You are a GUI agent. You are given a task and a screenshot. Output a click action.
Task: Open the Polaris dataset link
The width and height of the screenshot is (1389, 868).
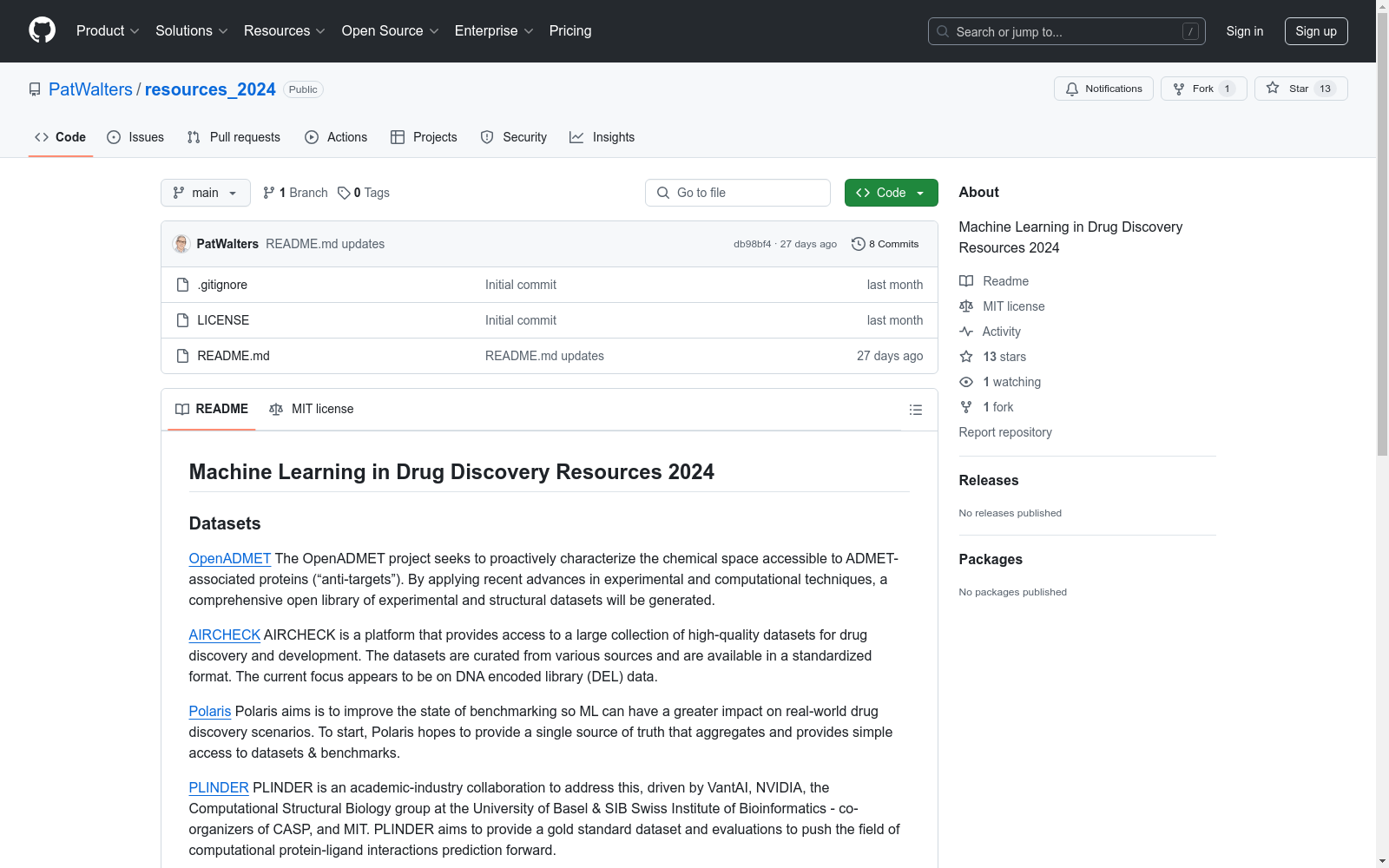point(210,712)
